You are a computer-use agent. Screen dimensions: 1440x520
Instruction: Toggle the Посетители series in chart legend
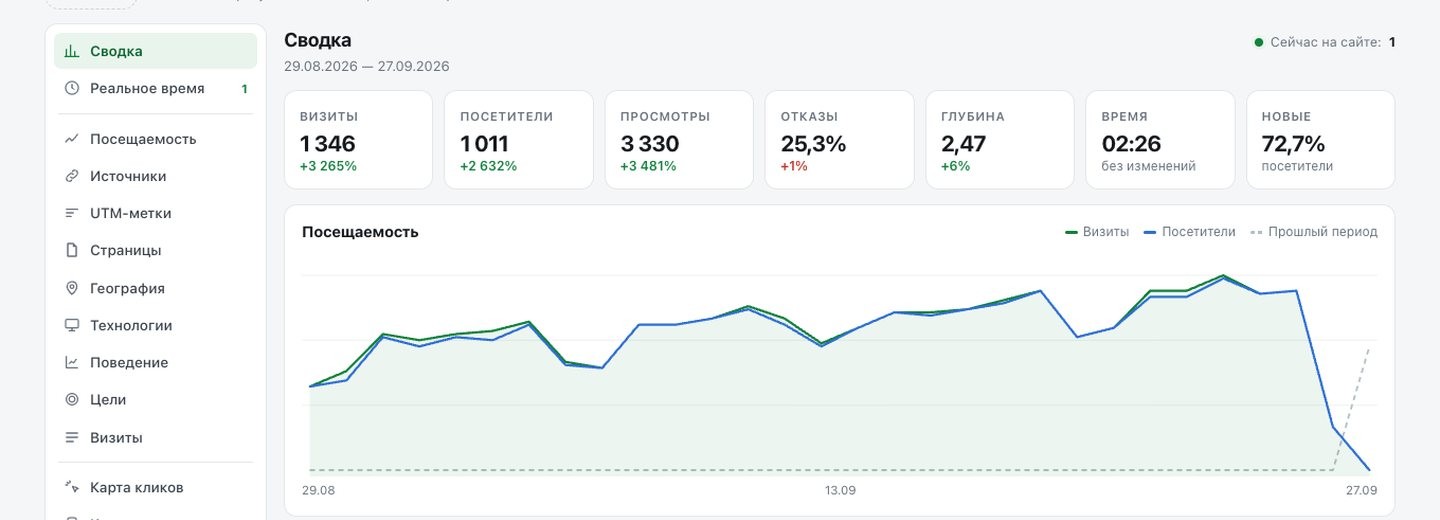[1190, 231]
